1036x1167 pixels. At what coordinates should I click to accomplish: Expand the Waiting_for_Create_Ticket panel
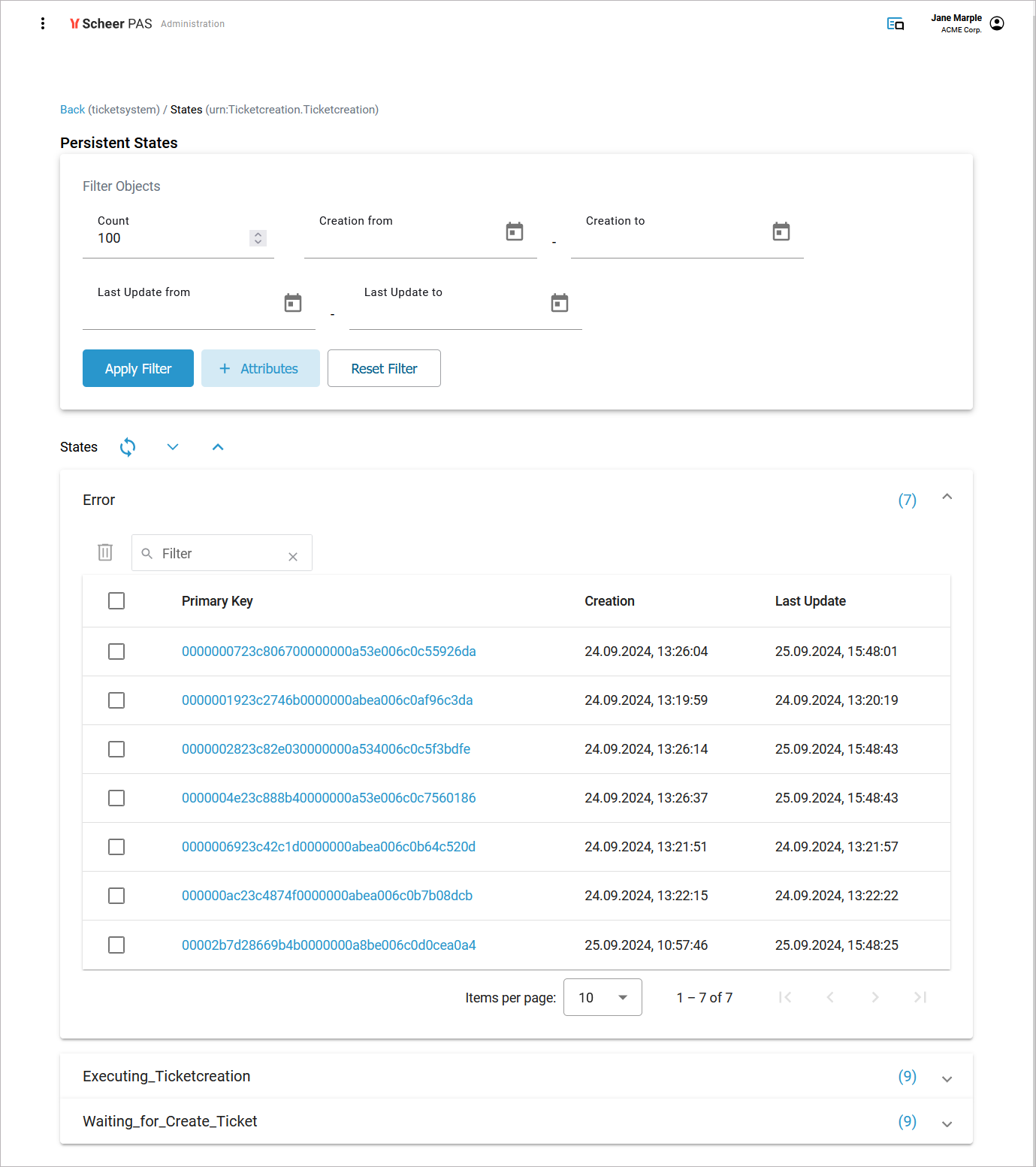947,1124
